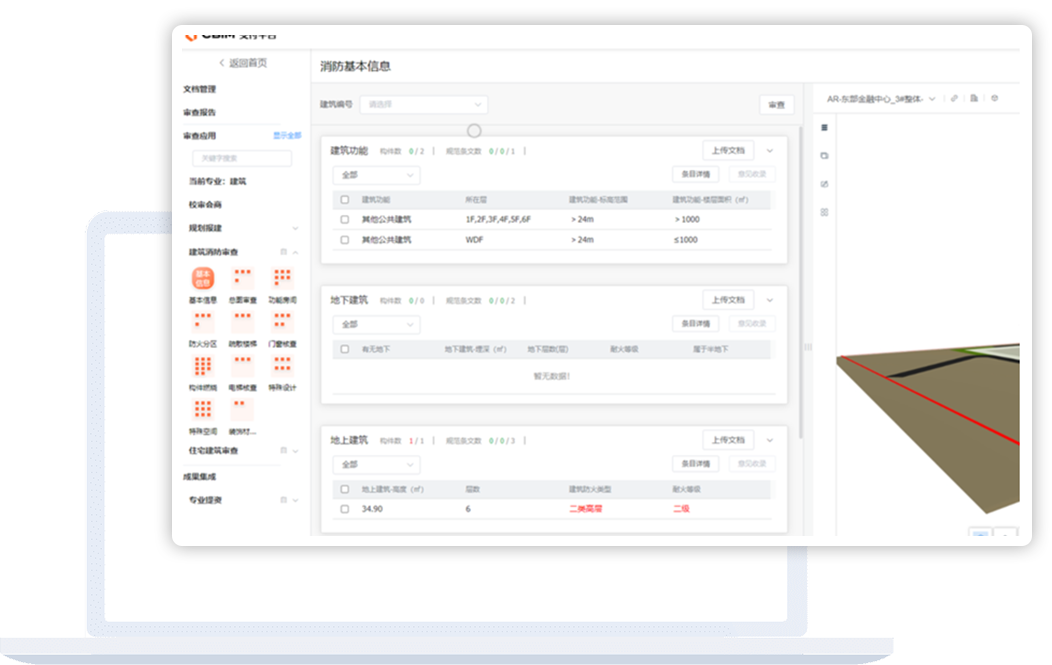Click the panel divider handle beside the 3D viewer
Viewport: 1052px width, 665px height.
click(x=808, y=346)
